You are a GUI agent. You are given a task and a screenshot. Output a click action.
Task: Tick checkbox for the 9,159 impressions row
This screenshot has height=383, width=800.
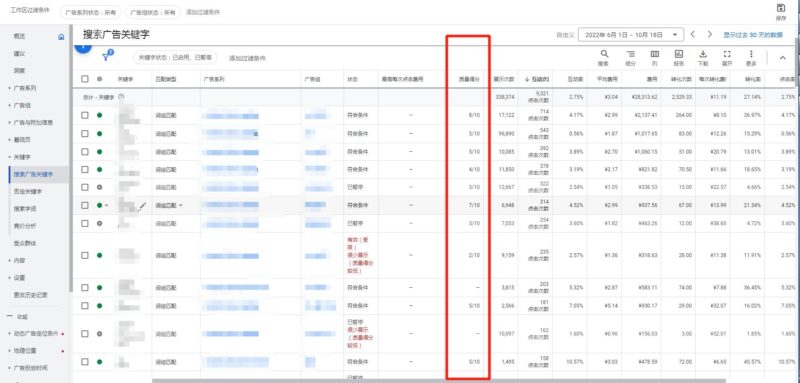coord(85,256)
